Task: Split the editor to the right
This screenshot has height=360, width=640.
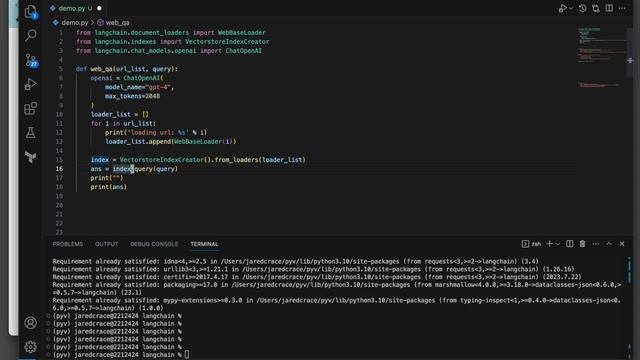Action: (609, 8)
